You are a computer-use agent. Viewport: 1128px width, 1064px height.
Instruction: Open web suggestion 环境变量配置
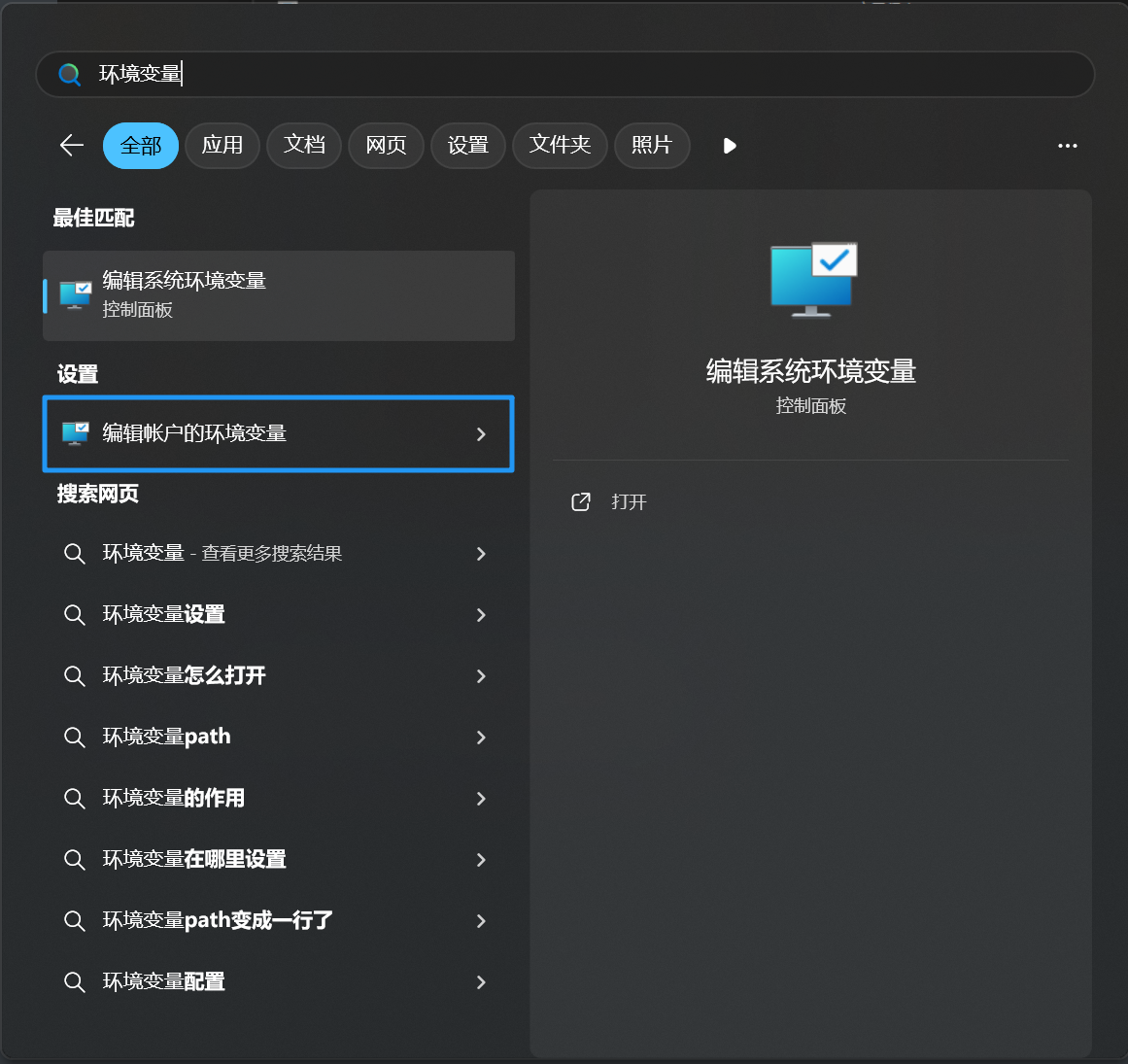coord(164,982)
